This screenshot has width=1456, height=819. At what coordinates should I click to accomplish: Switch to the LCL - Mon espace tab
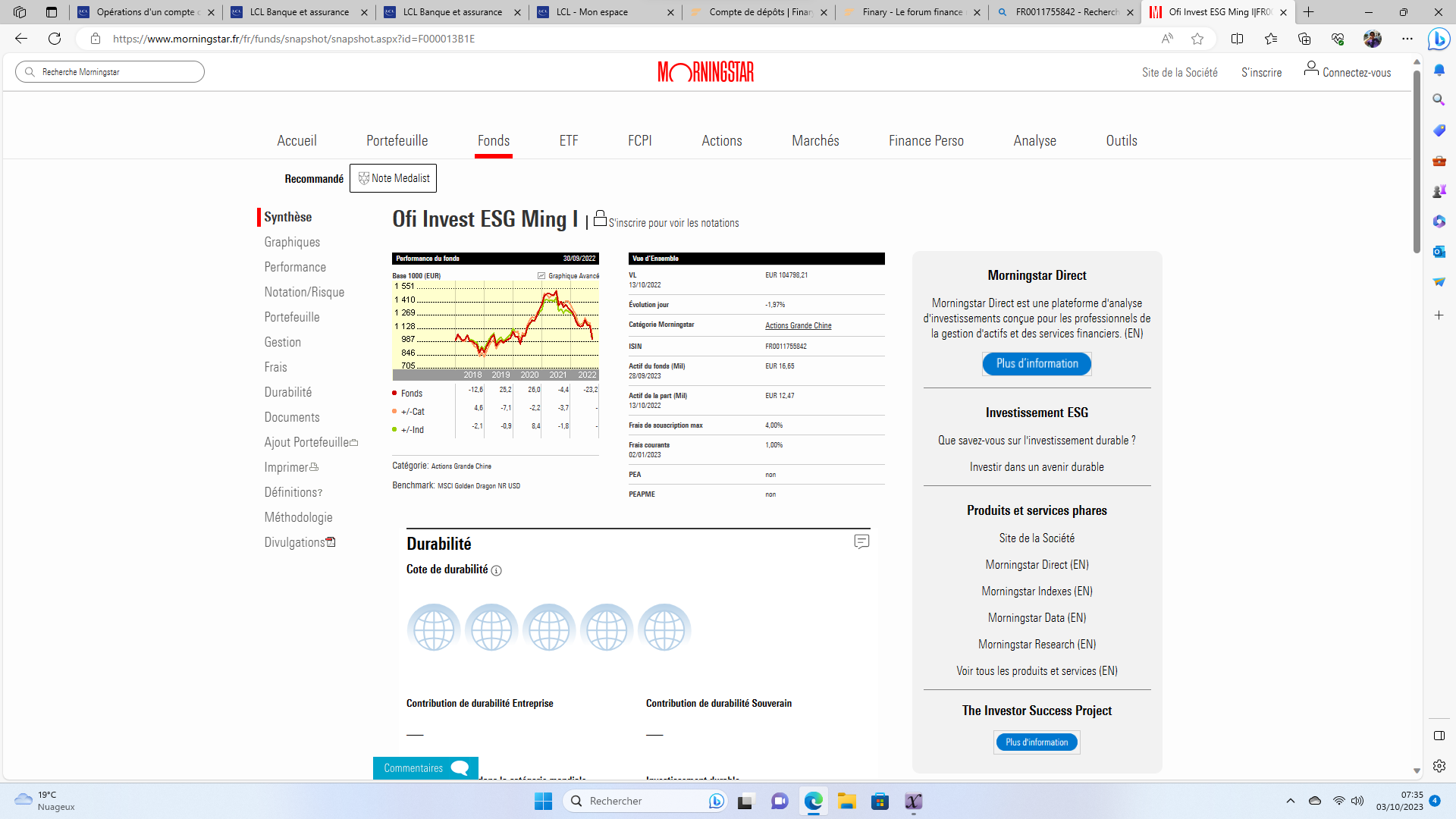(604, 12)
